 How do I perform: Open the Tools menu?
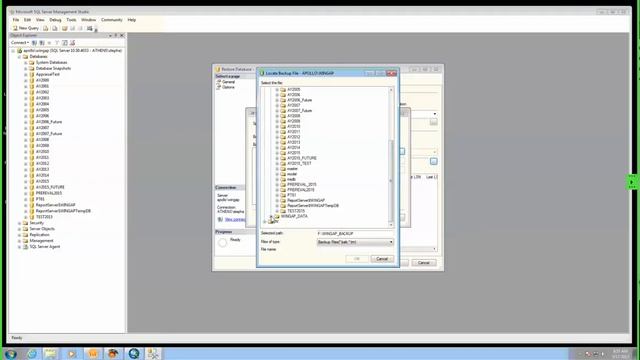click(71, 20)
